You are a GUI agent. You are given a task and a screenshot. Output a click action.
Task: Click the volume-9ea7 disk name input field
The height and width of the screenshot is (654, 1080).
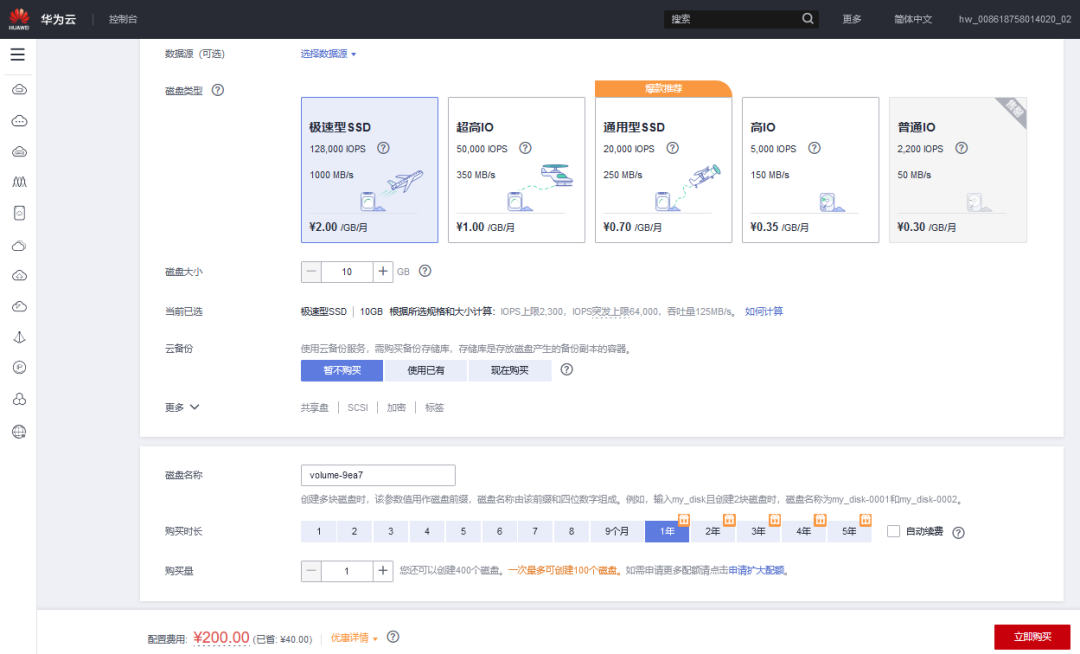coord(378,475)
